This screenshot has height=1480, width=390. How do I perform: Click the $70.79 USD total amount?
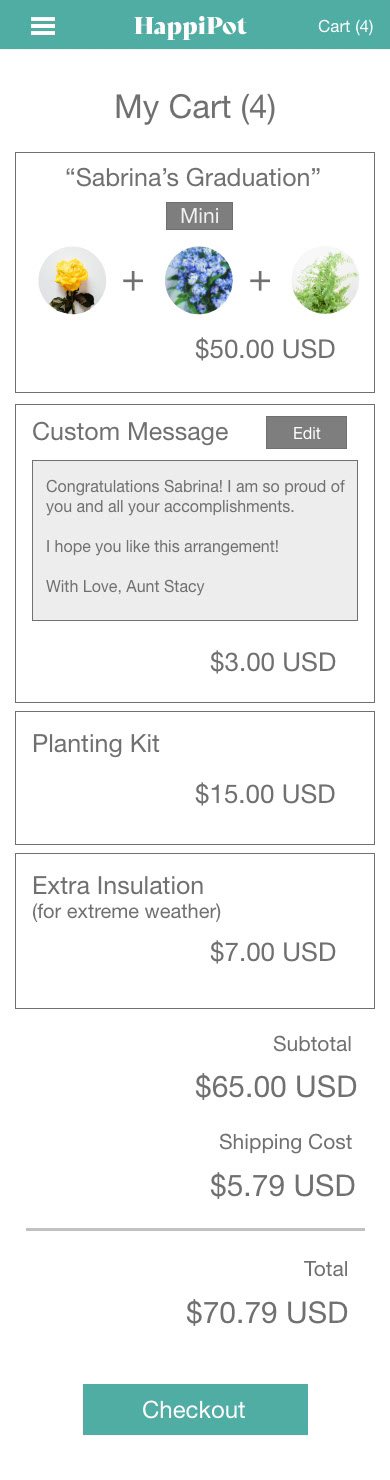point(267,1312)
